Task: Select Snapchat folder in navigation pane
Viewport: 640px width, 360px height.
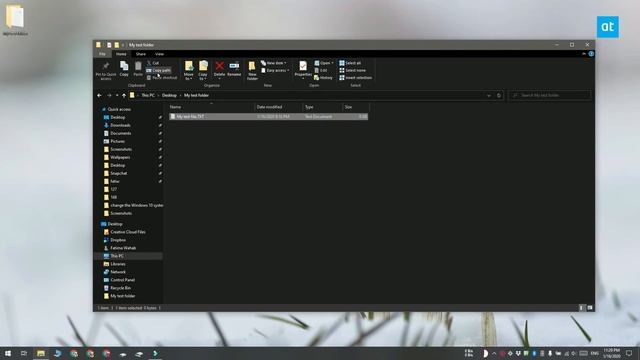Action: [x=116, y=173]
